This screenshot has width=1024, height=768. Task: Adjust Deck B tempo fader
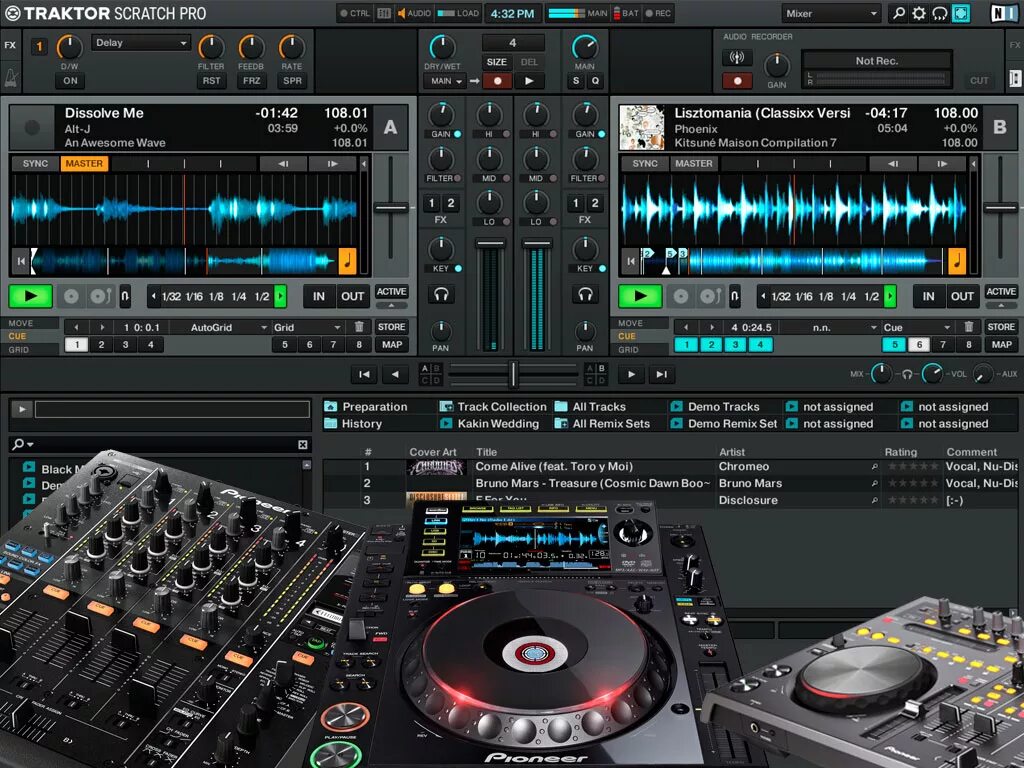pos(1000,208)
